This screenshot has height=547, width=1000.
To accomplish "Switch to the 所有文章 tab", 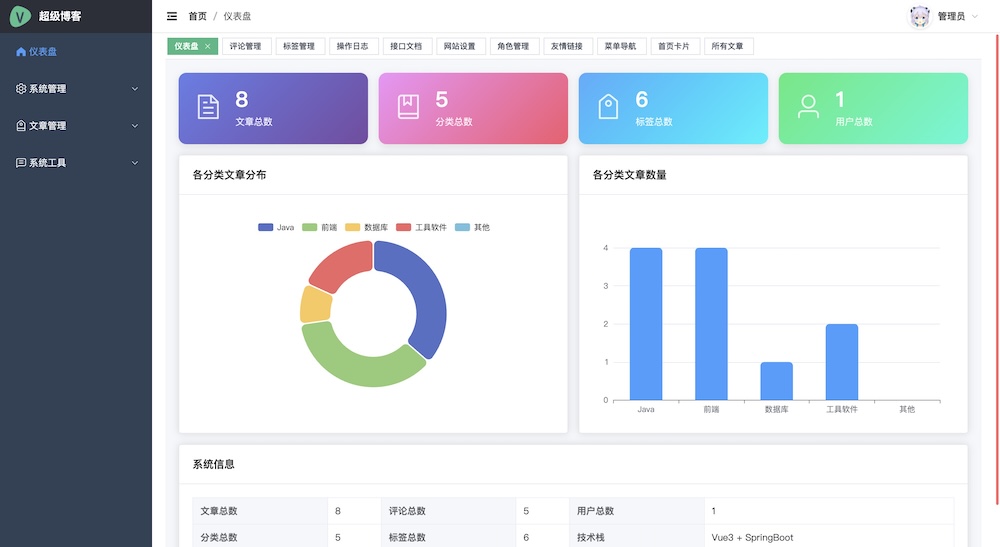I will click(728, 46).
